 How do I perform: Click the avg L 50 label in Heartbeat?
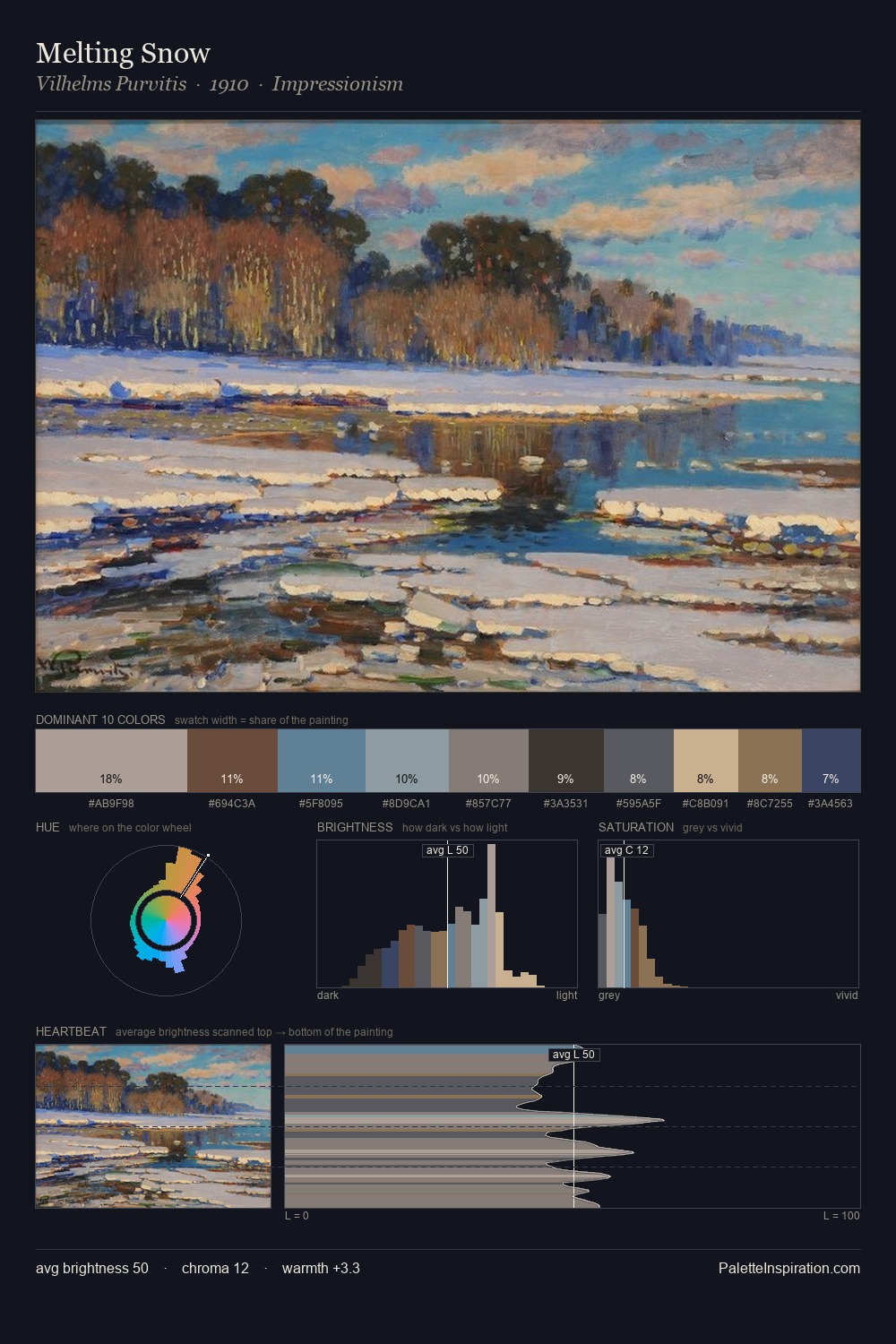[x=573, y=1055]
